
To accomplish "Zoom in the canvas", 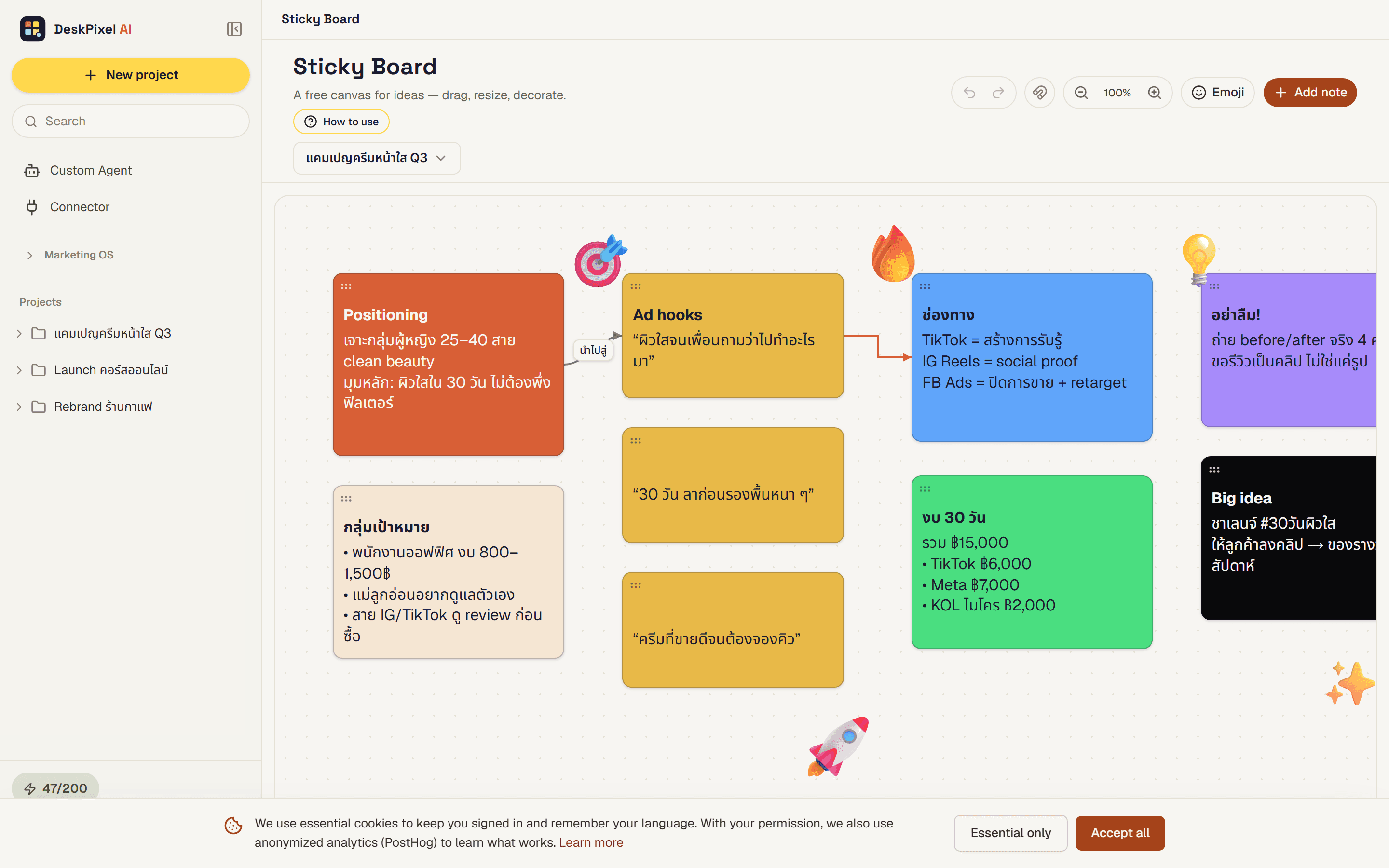I will tap(1154, 93).
